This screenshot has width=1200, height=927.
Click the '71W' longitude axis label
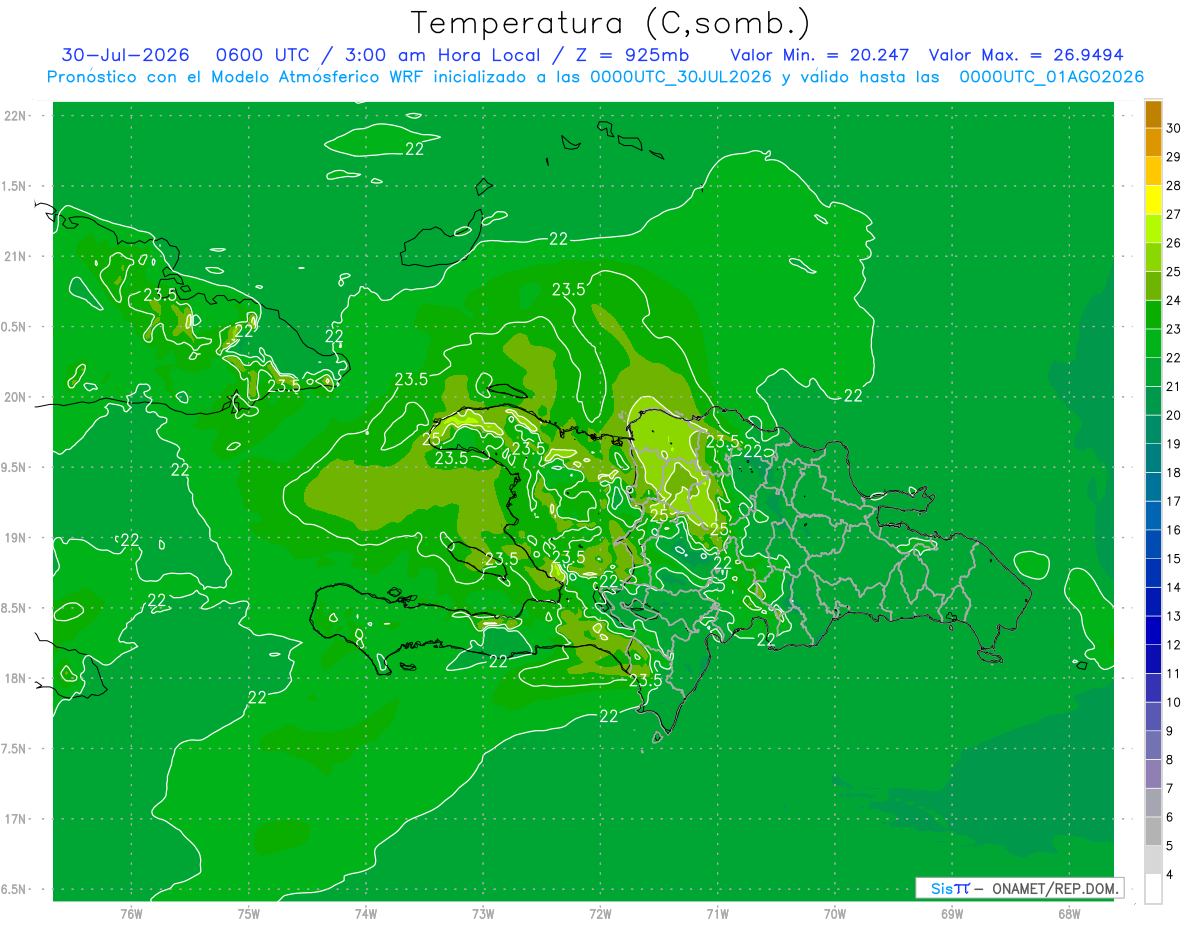pos(717,913)
